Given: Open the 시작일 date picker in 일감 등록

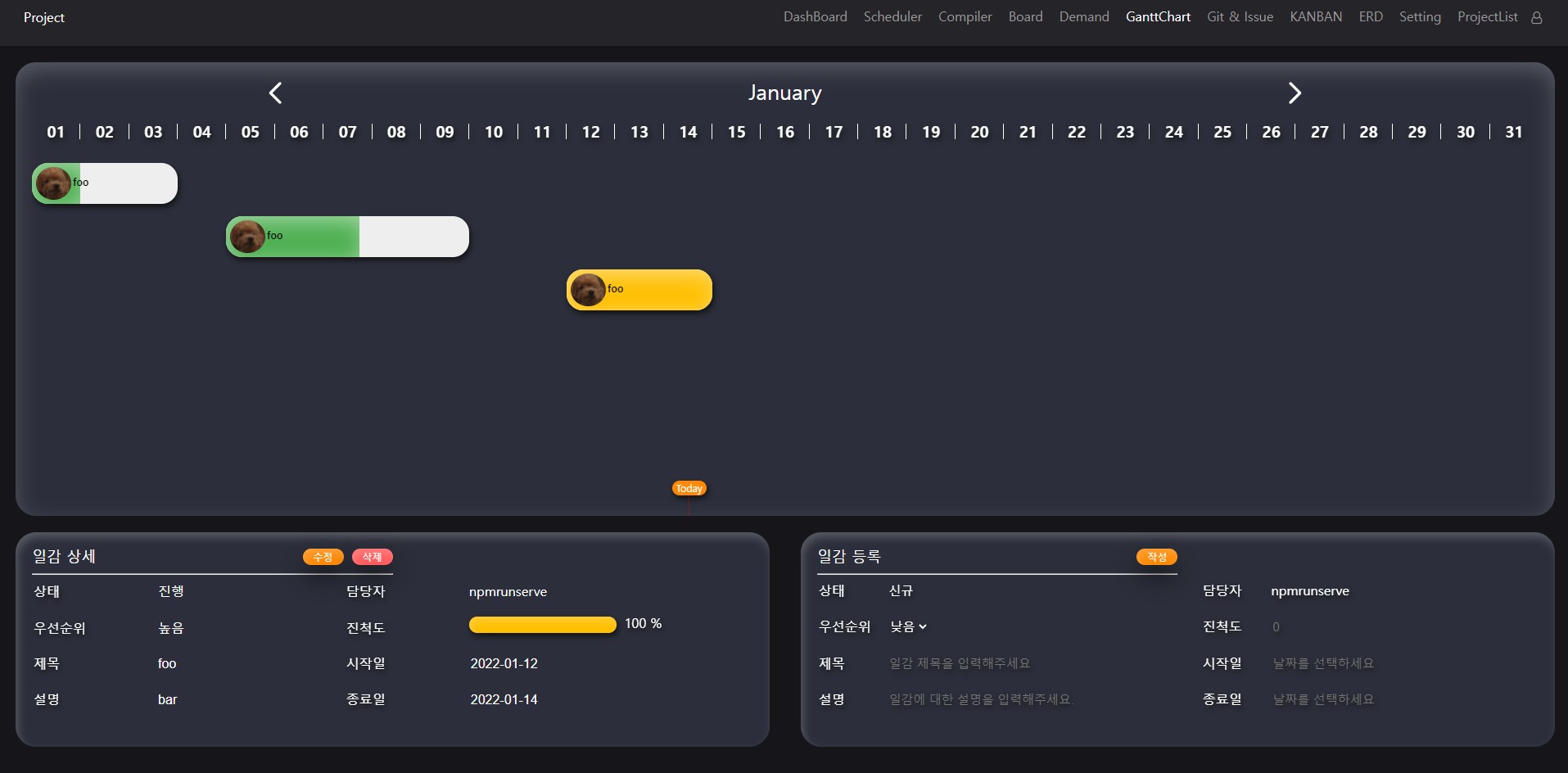Looking at the screenshot, I should pyautogui.click(x=1322, y=663).
